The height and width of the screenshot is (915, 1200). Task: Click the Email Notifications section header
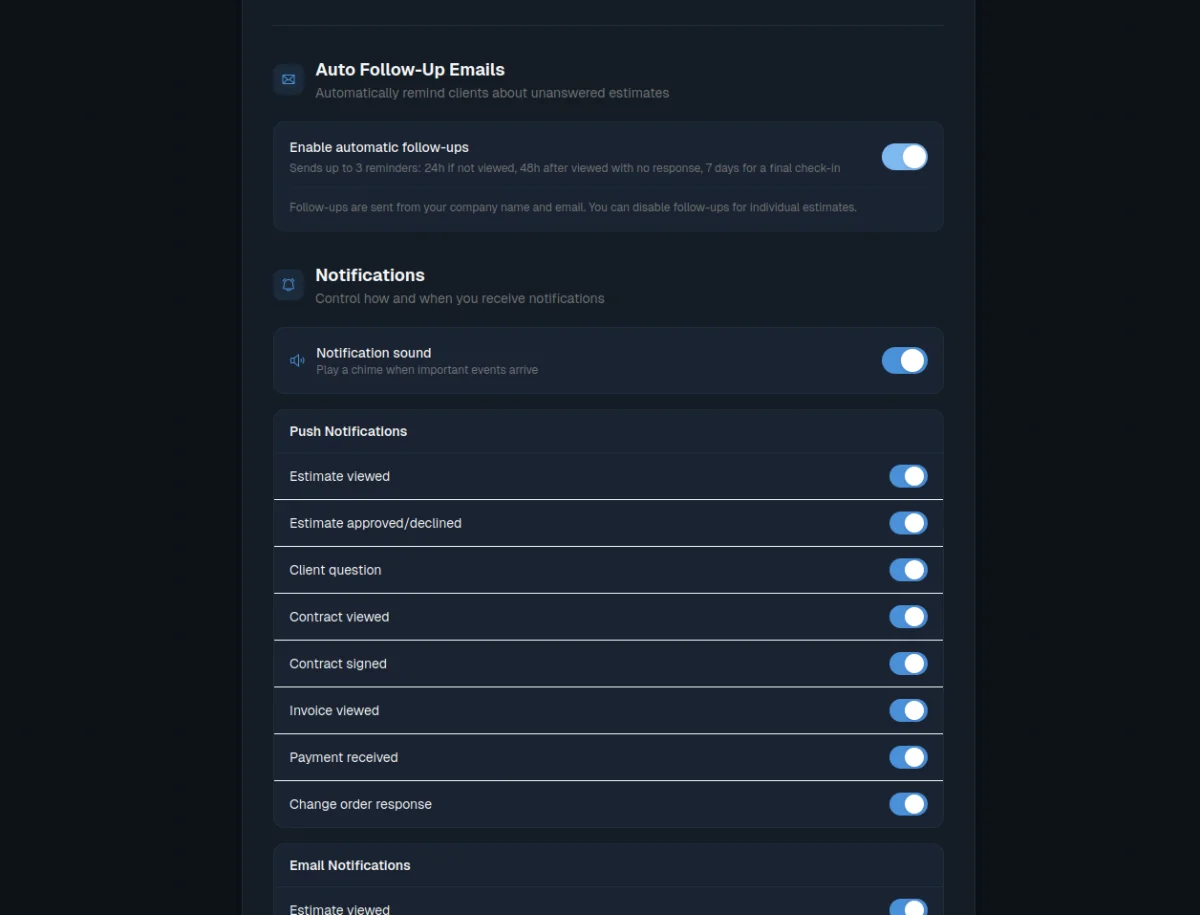[349, 865]
